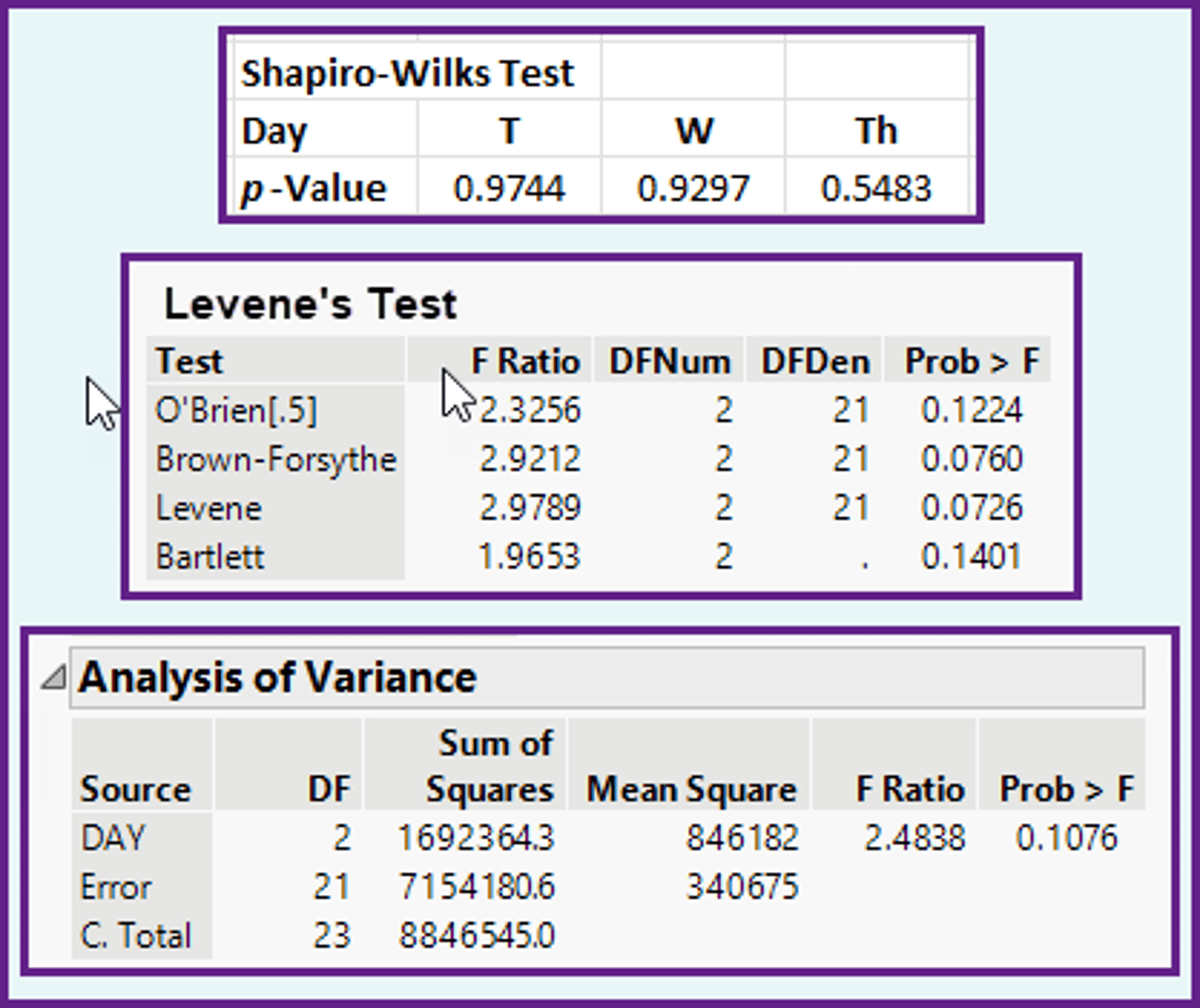Select the Levene F Ratio value 2.9789
Image resolution: width=1200 pixels, height=1008 pixels.
[529, 507]
